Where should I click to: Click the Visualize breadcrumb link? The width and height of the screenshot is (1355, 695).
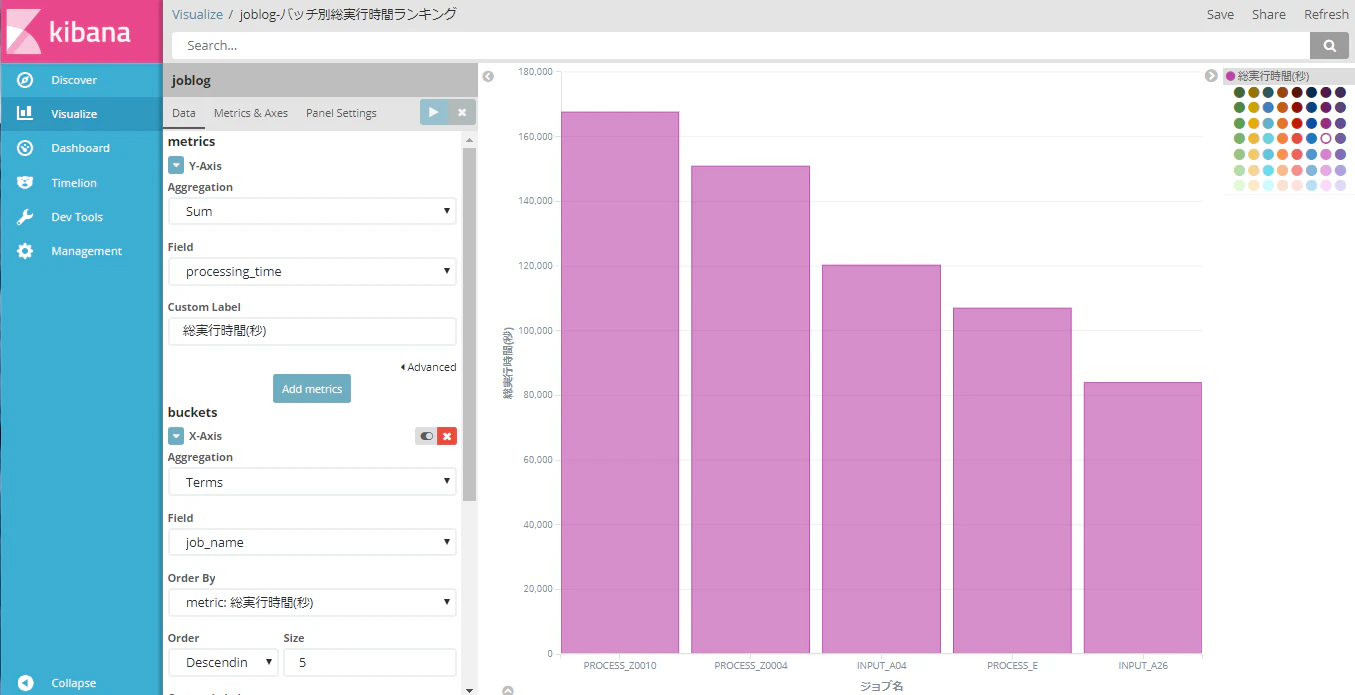pyautogui.click(x=197, y=14)
